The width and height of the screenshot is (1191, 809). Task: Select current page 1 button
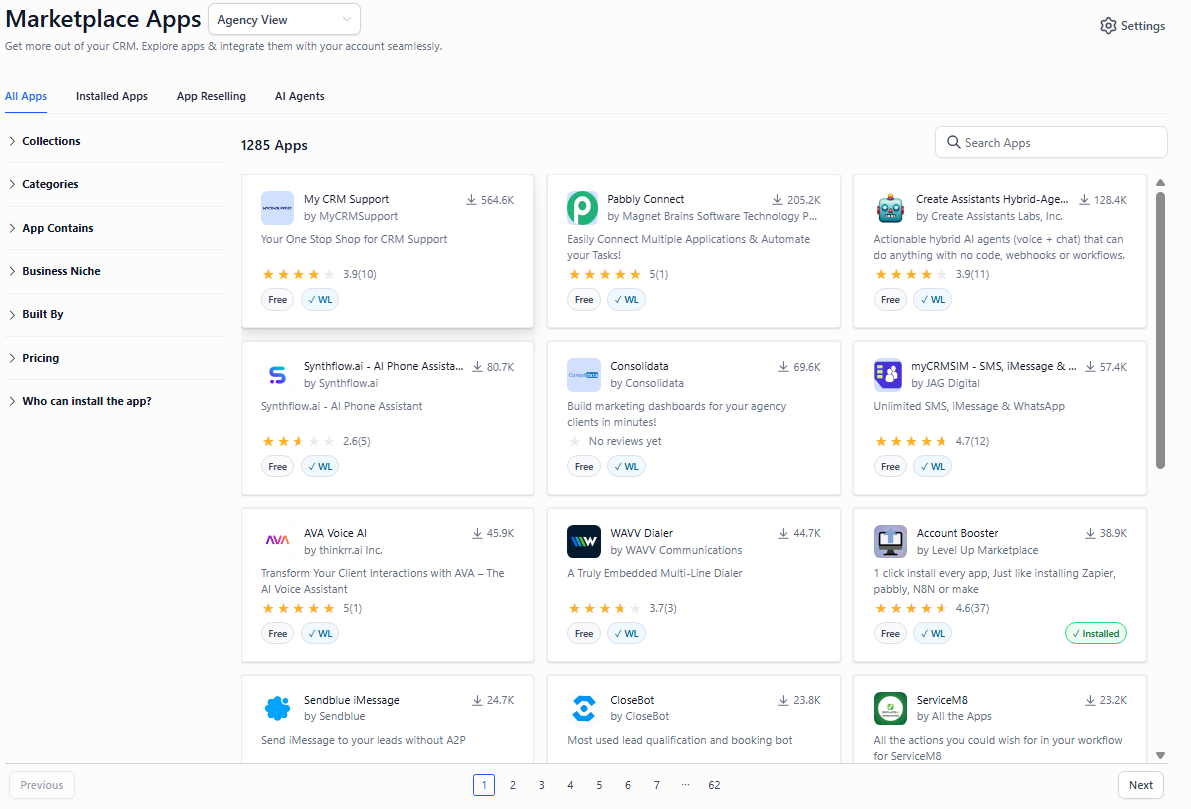click(x=484, y=785)
